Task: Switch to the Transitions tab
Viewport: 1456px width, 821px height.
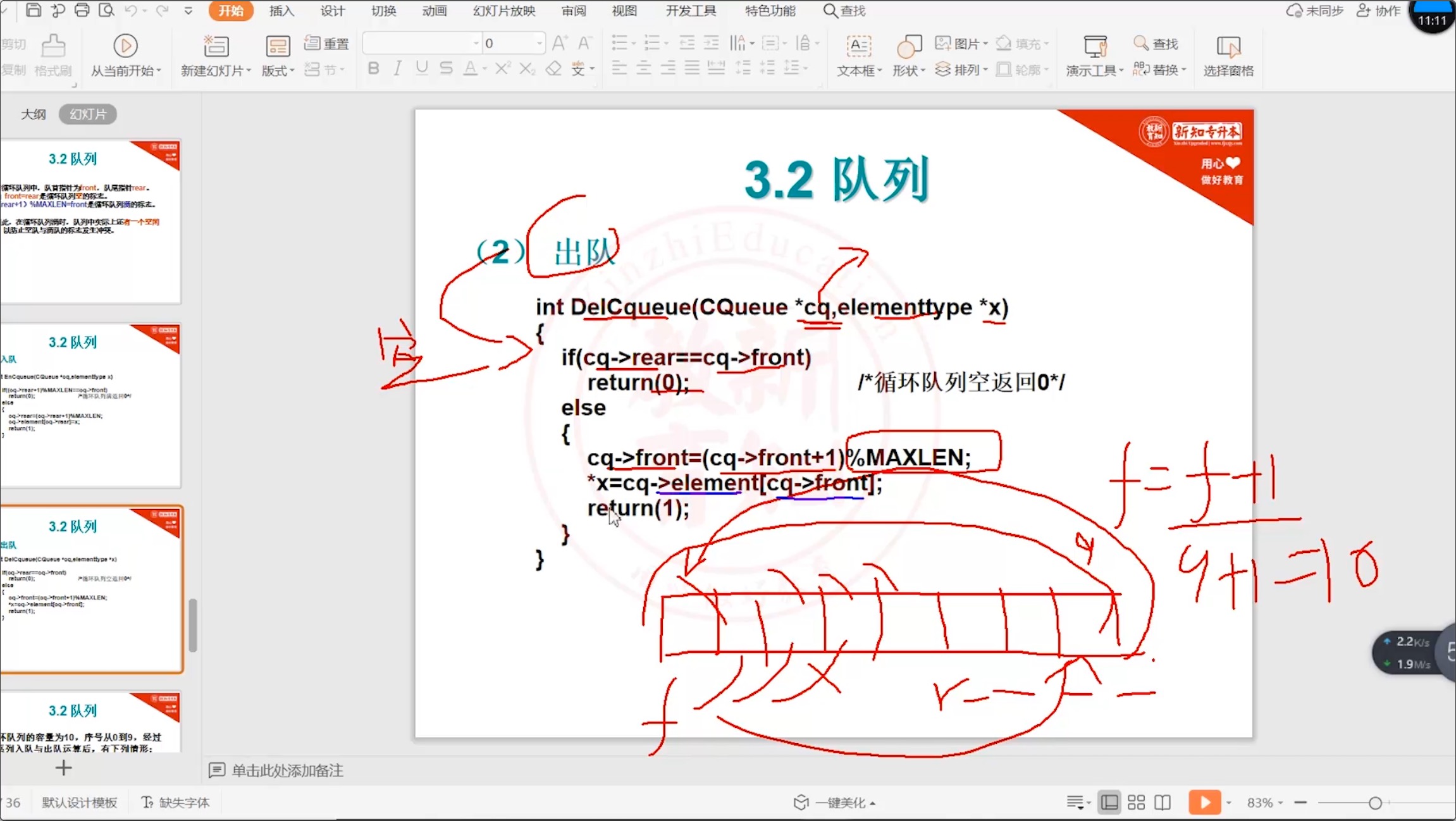Action: pyautogui.click(x=383, y=11)
